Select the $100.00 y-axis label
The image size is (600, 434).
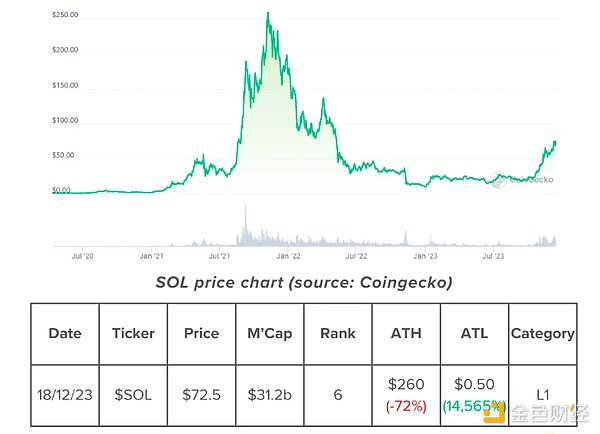click(x=65, y=121)
